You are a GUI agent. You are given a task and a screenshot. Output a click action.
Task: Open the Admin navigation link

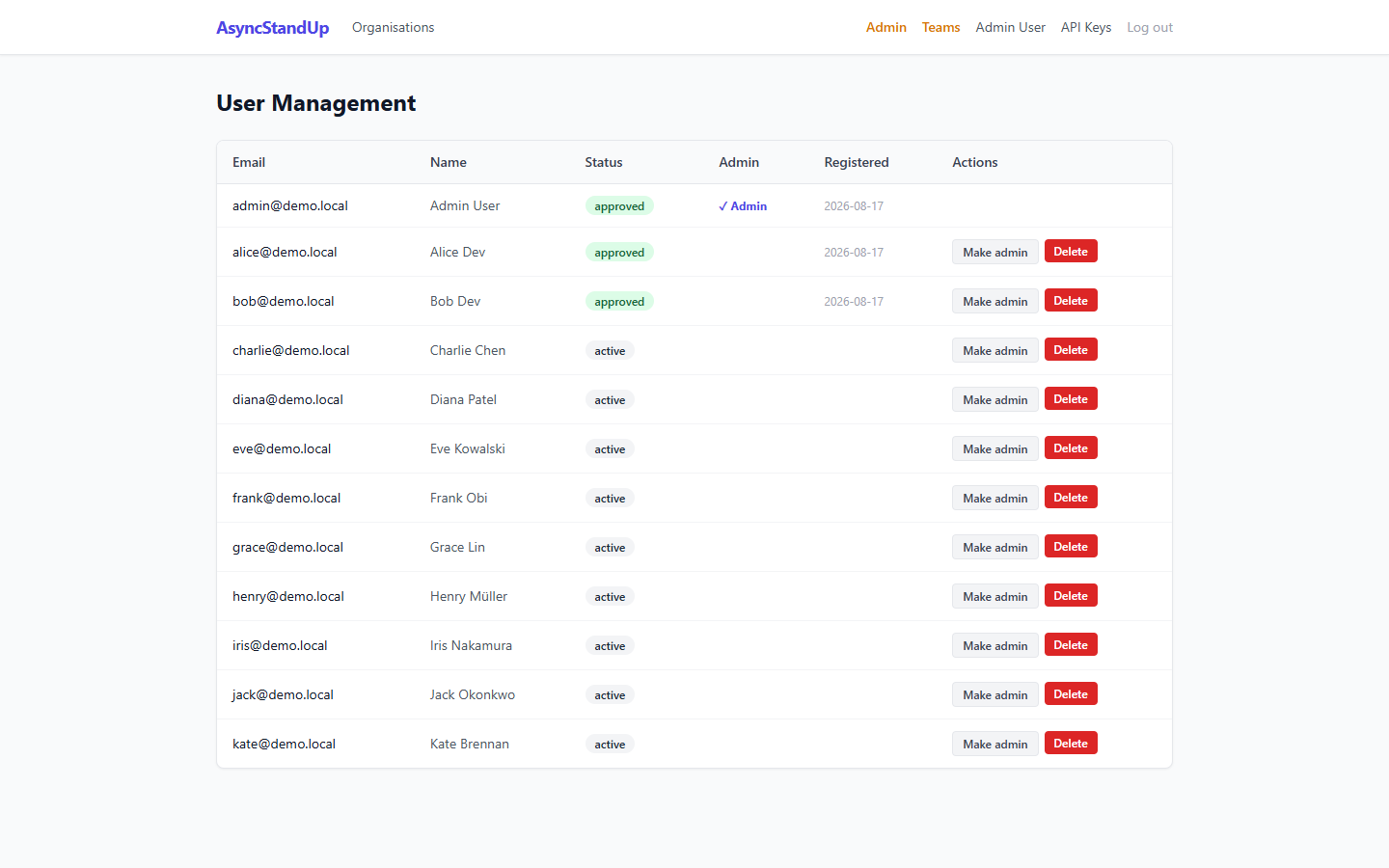click(x=885, y=28)
